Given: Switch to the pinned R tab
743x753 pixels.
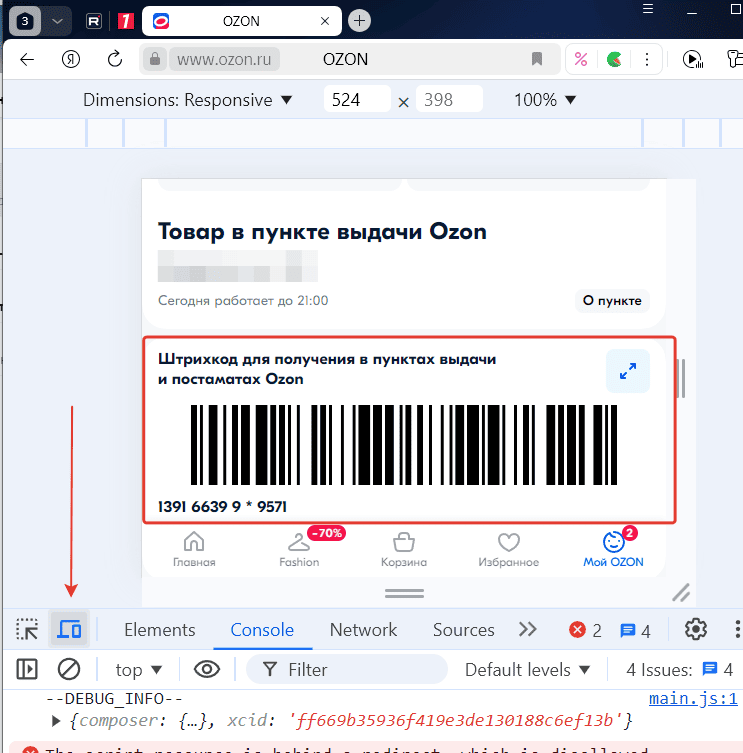Looking at the screenshot, I should (94, 21).
